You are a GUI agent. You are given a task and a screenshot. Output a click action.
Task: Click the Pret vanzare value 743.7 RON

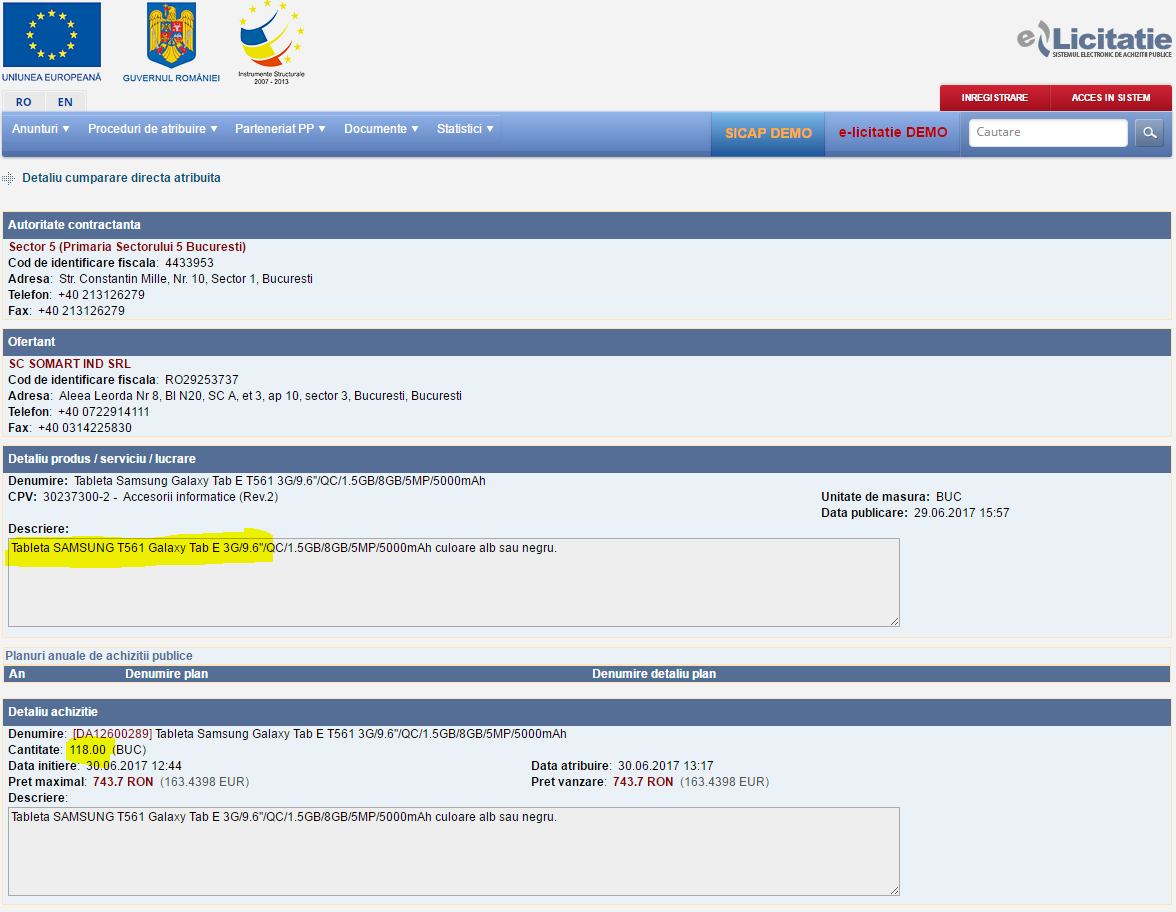click(x=643, y=782)
